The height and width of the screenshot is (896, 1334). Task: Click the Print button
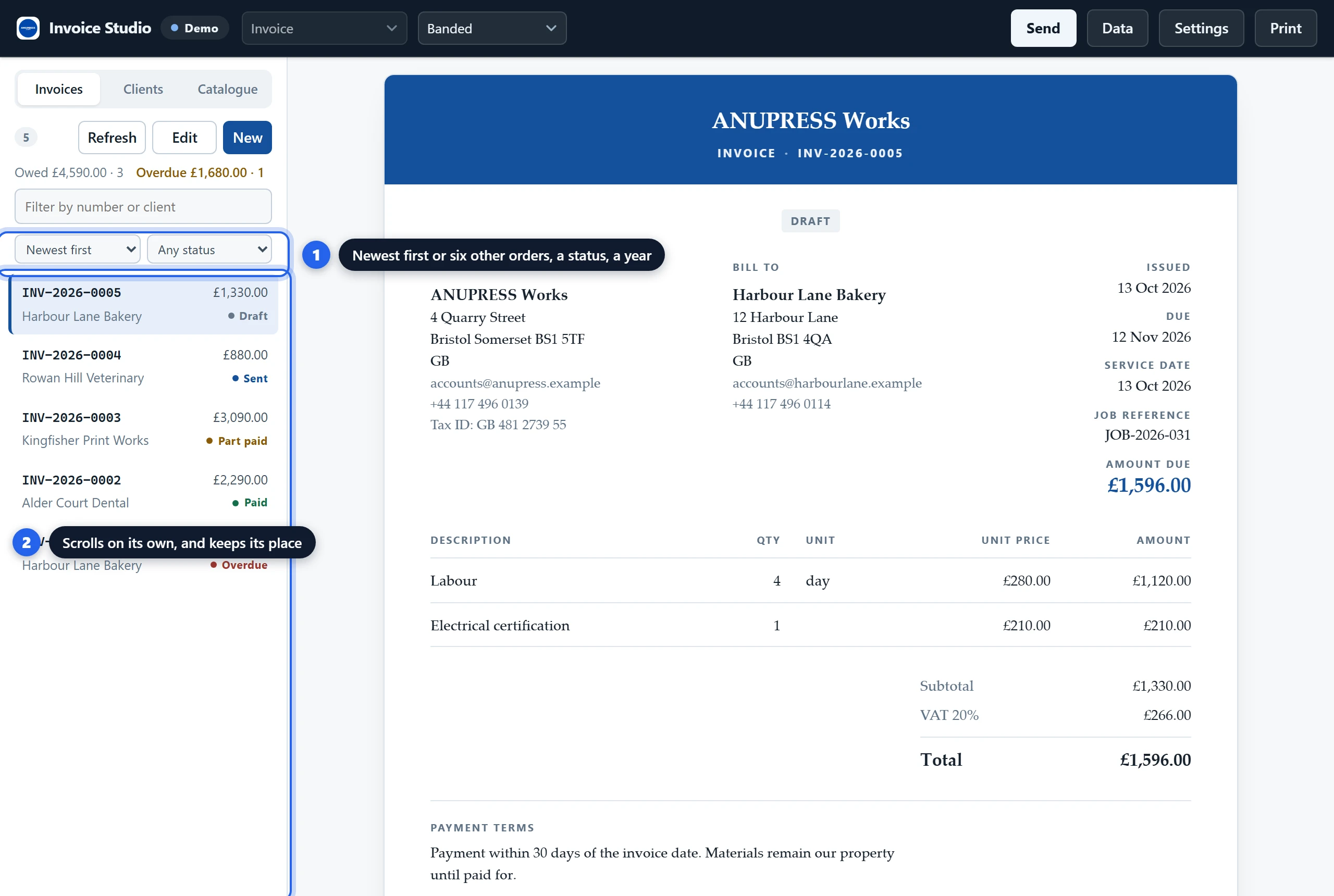click(1286, 28)
